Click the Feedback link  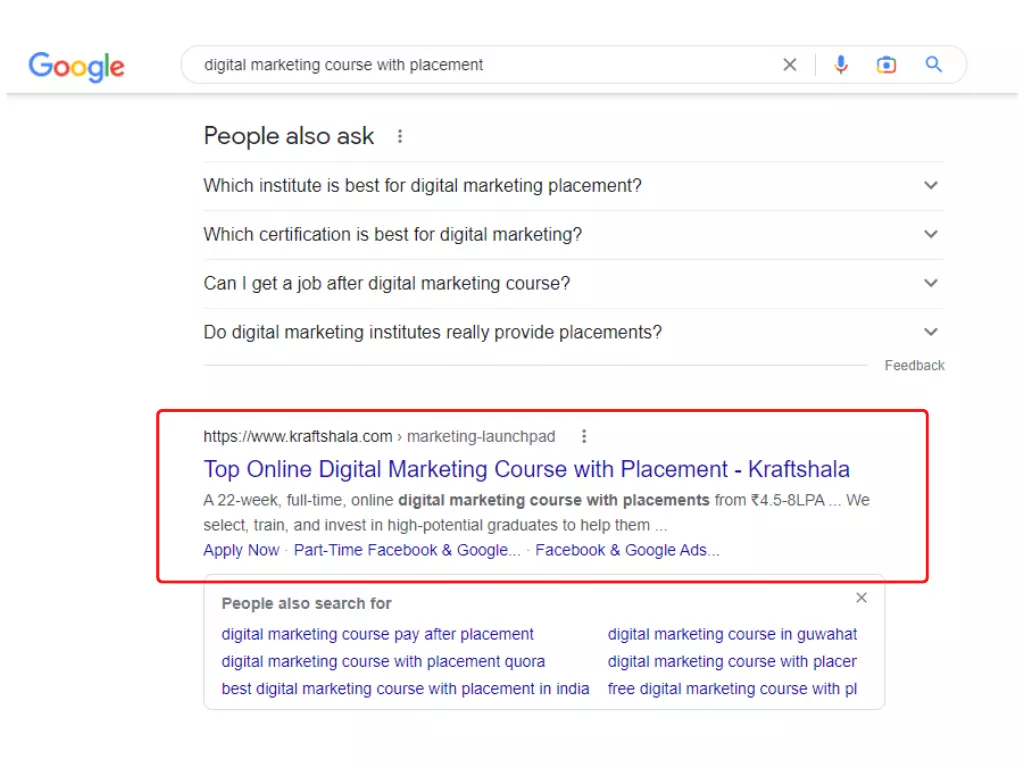(914, 366)
